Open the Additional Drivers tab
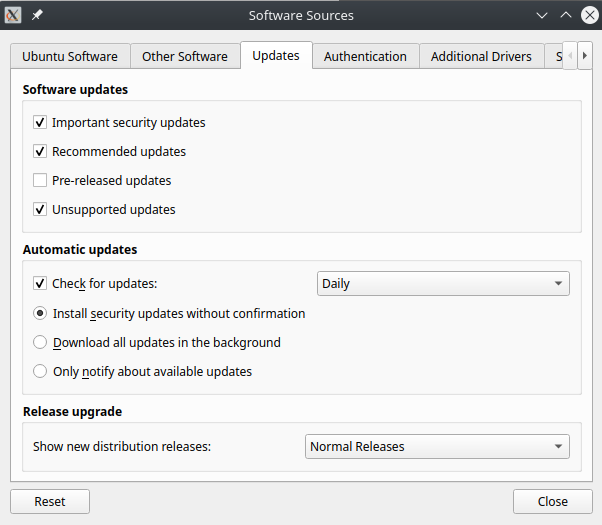 481,57
